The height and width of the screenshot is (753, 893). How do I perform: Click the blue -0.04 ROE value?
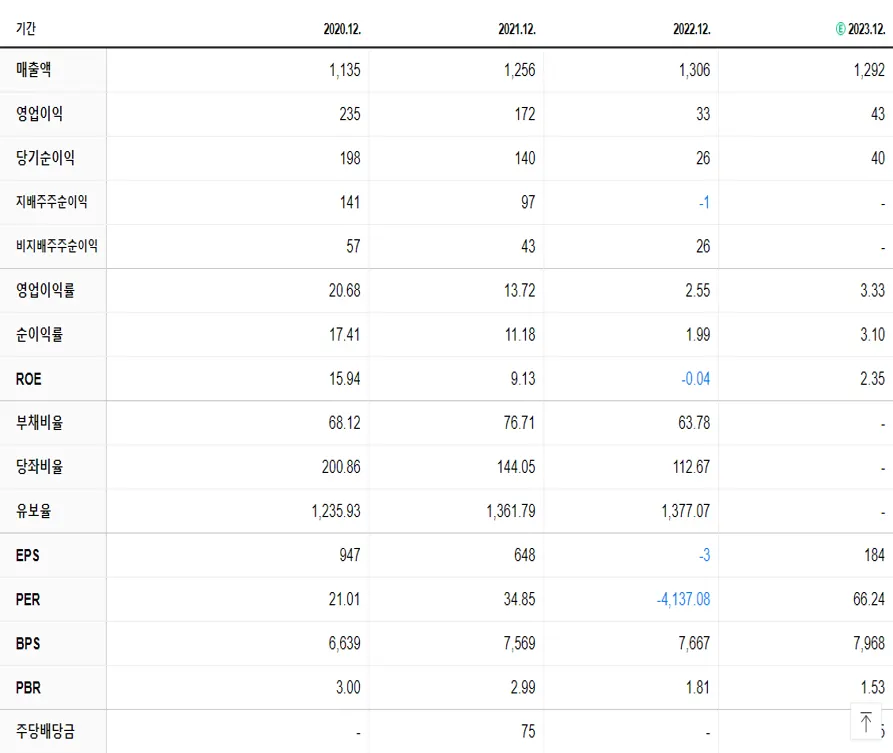point(695,379)
